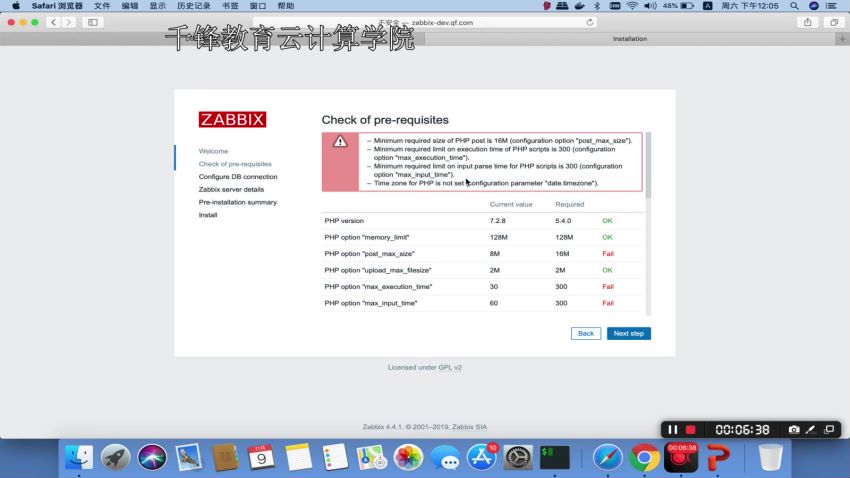Open App Store in the Dock
The height and width of the screenshot is (478, 850).
(x=481, y=457)
